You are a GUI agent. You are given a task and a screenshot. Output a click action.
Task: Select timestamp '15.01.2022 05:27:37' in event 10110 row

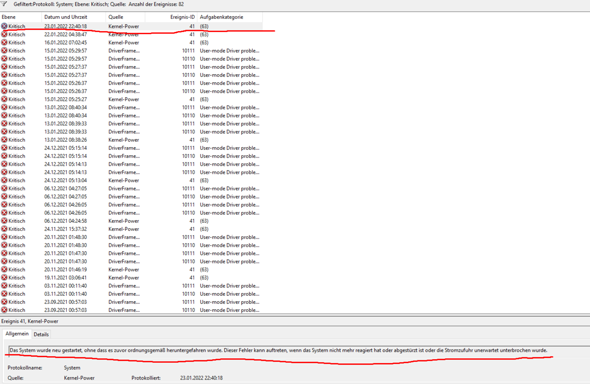[x=65, y=75]
